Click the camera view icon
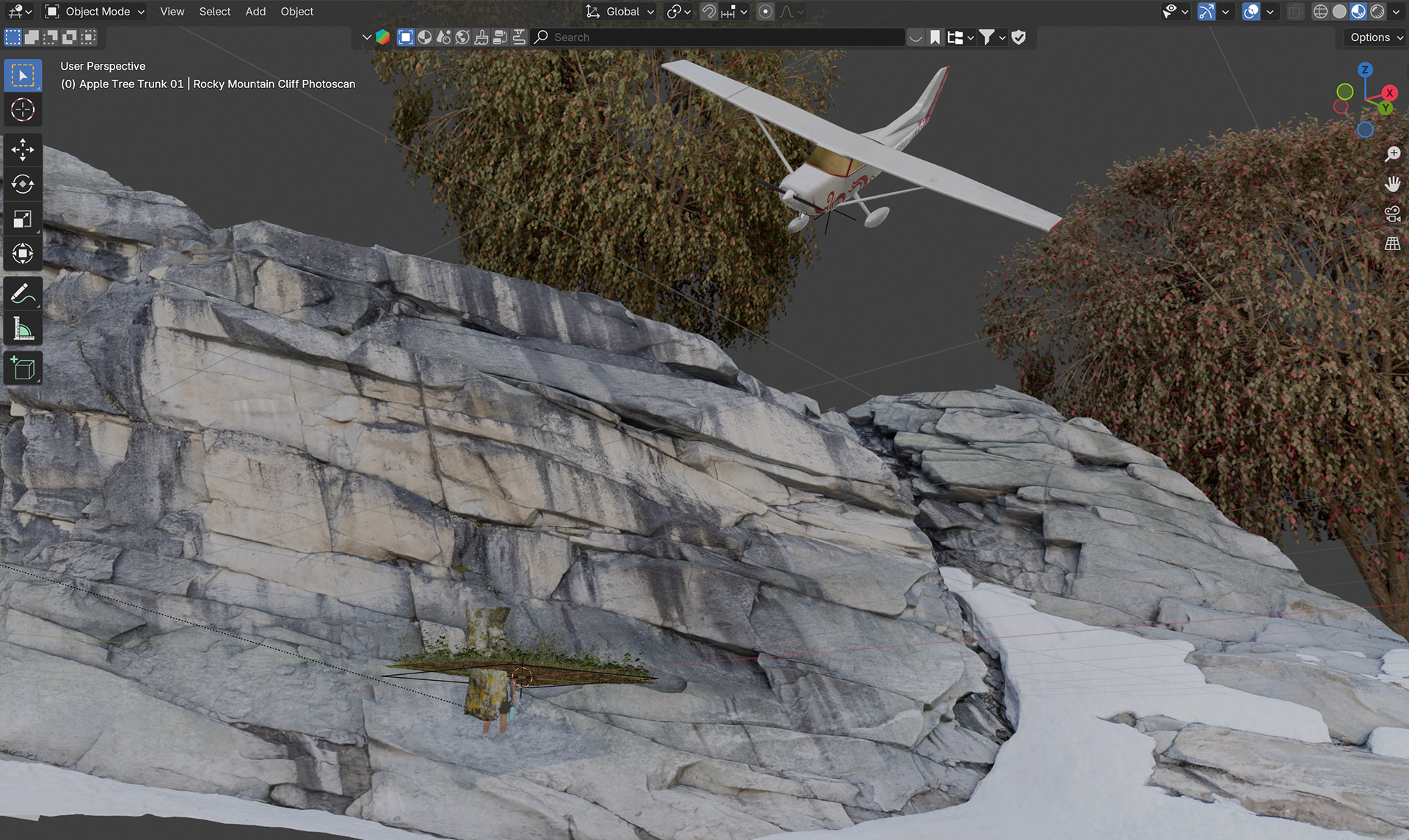The width and height of the screenshot is (1409, 840). [x=1392, y=213]
